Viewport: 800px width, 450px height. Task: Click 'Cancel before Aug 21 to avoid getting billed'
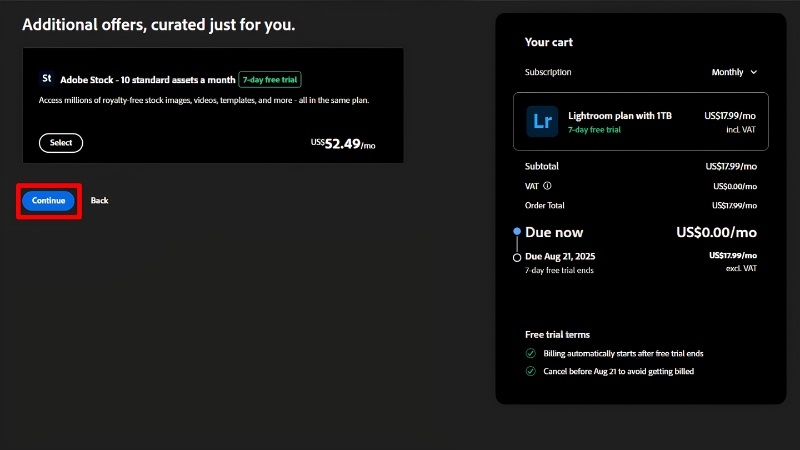coord(618,371)
